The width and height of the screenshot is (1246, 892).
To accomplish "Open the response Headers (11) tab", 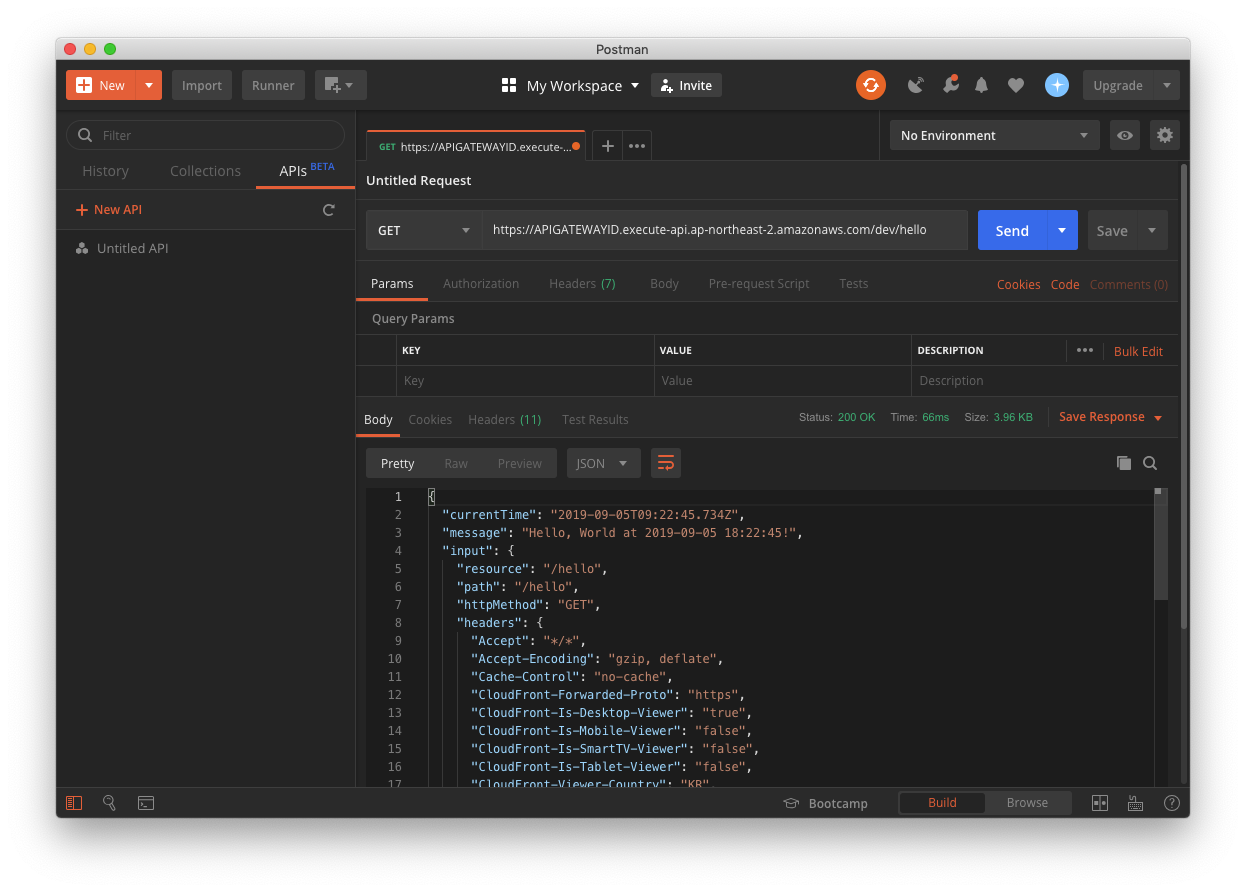I will click(x=505, y=420).
